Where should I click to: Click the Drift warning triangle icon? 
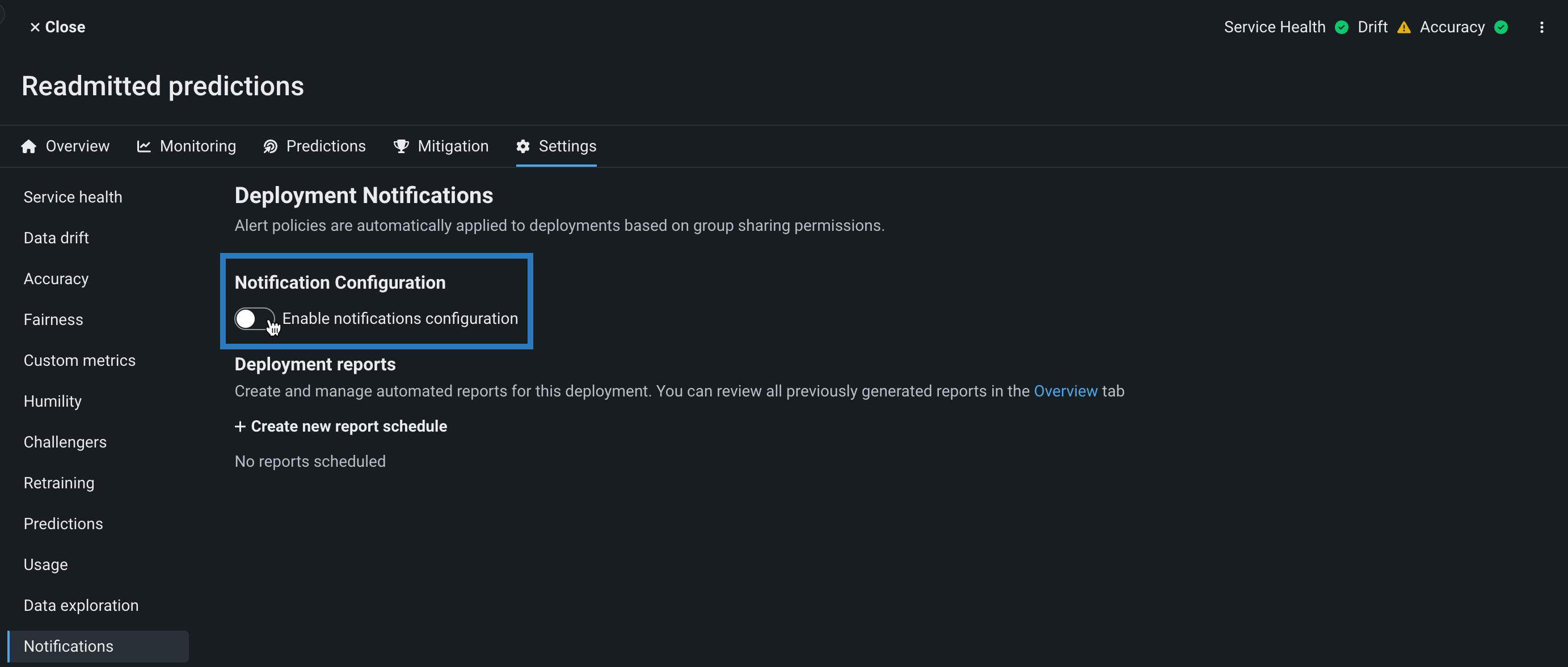click(x=1403, y=27)
